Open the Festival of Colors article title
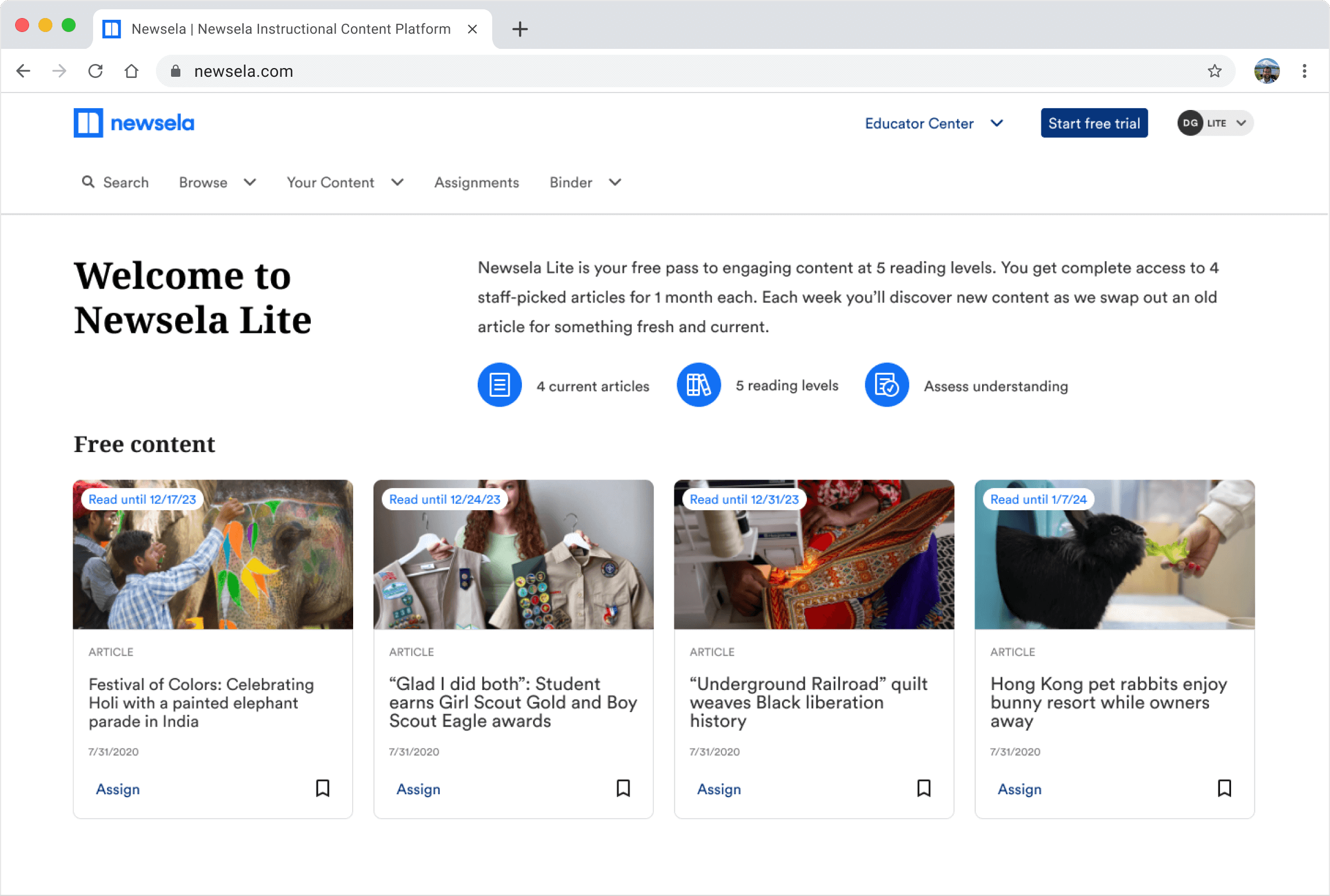 tap(201, 702)
